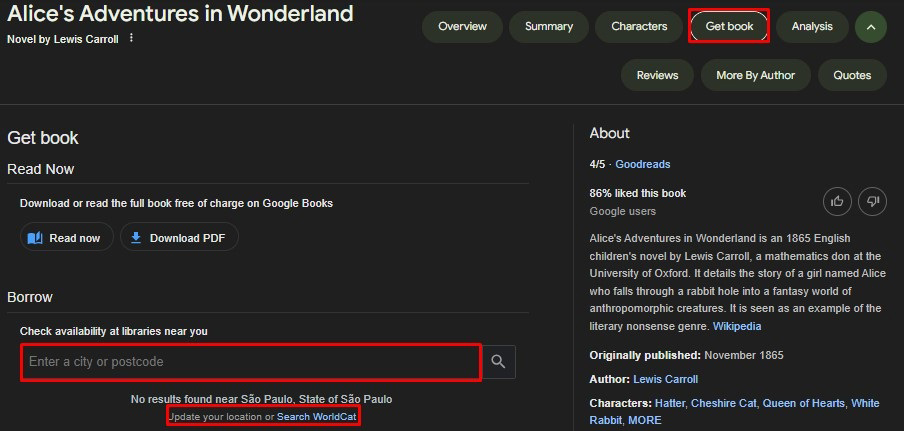Open the Characters tab
Viewport: 904px width, 431px height.
click(639, 27)
